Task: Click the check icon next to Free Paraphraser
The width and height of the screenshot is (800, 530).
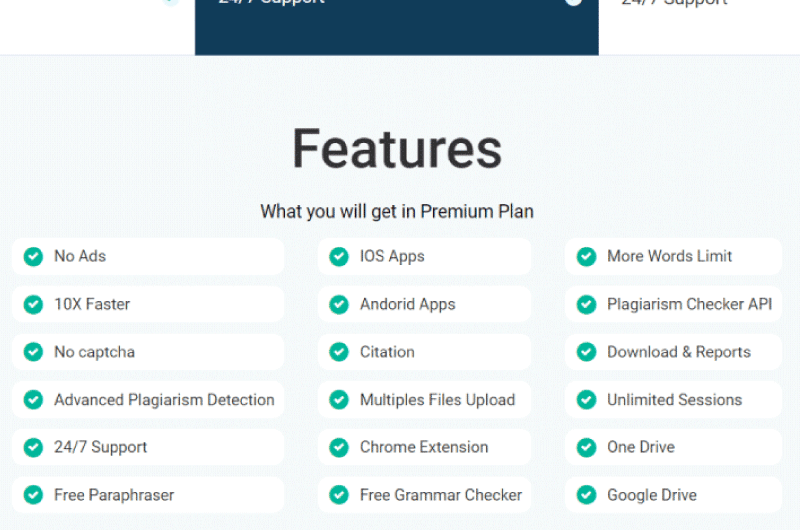Action: (33, 495)
